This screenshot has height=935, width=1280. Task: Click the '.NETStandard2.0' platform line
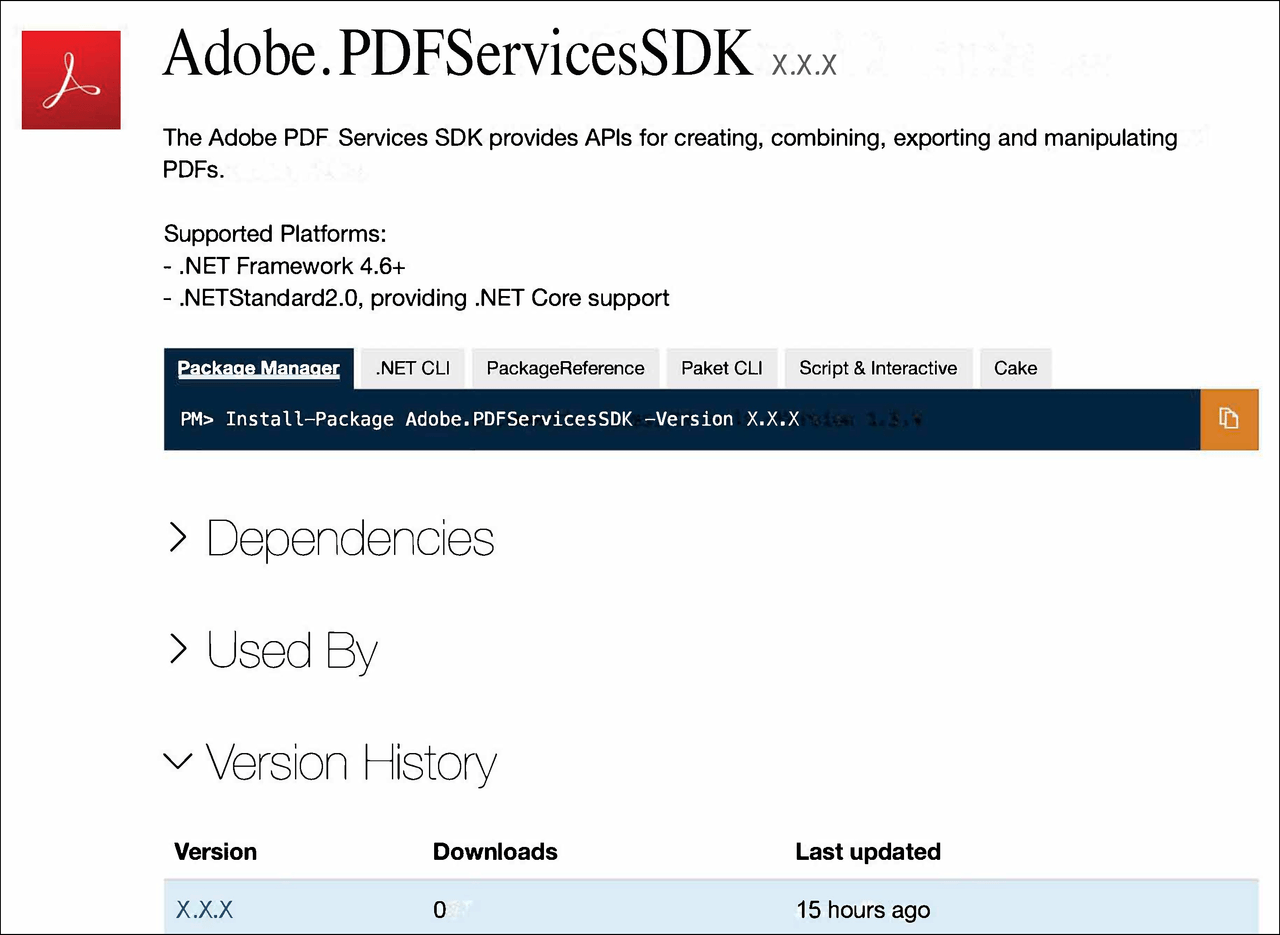[417, 298]
